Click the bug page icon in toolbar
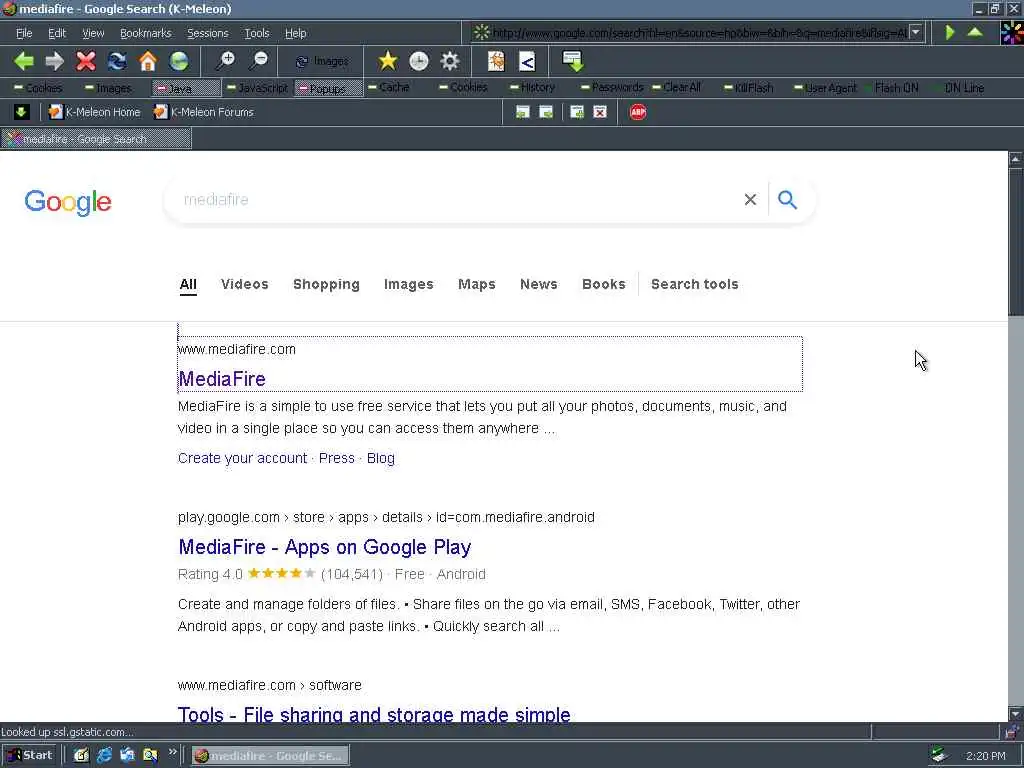1024x768 pixels. pyautogui.click(x=496, y=61)
